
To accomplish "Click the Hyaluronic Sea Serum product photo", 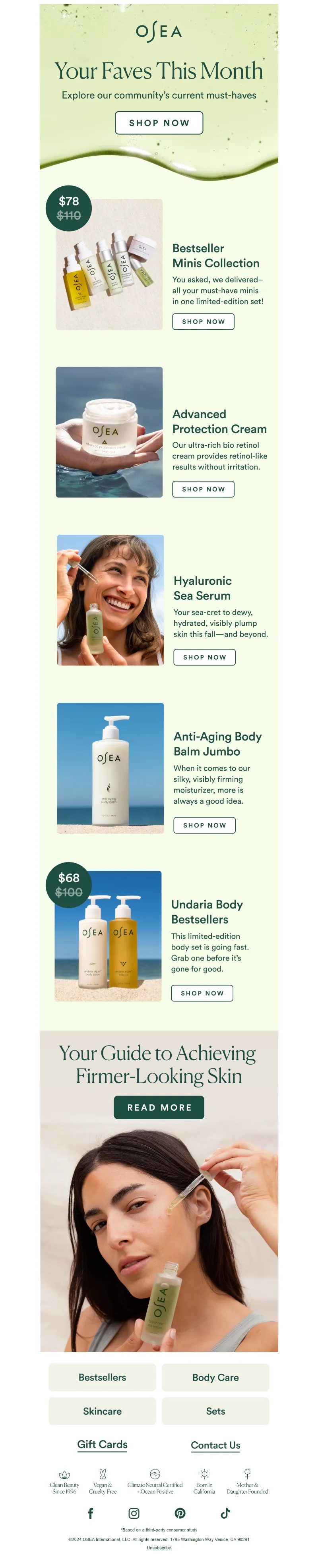I will click(110, 599).
